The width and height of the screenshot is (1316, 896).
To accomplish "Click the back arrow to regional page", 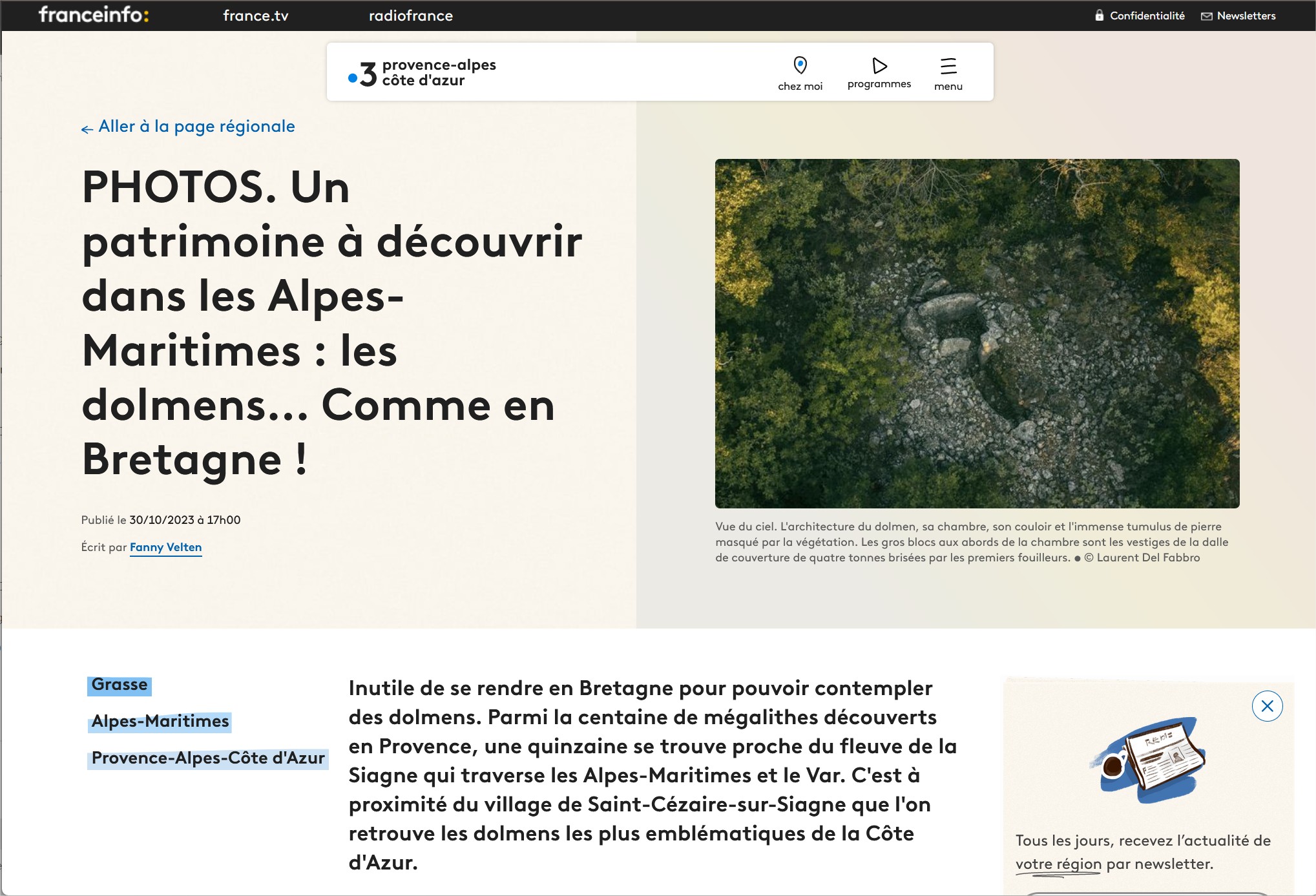I will click(x=87, y=129).
